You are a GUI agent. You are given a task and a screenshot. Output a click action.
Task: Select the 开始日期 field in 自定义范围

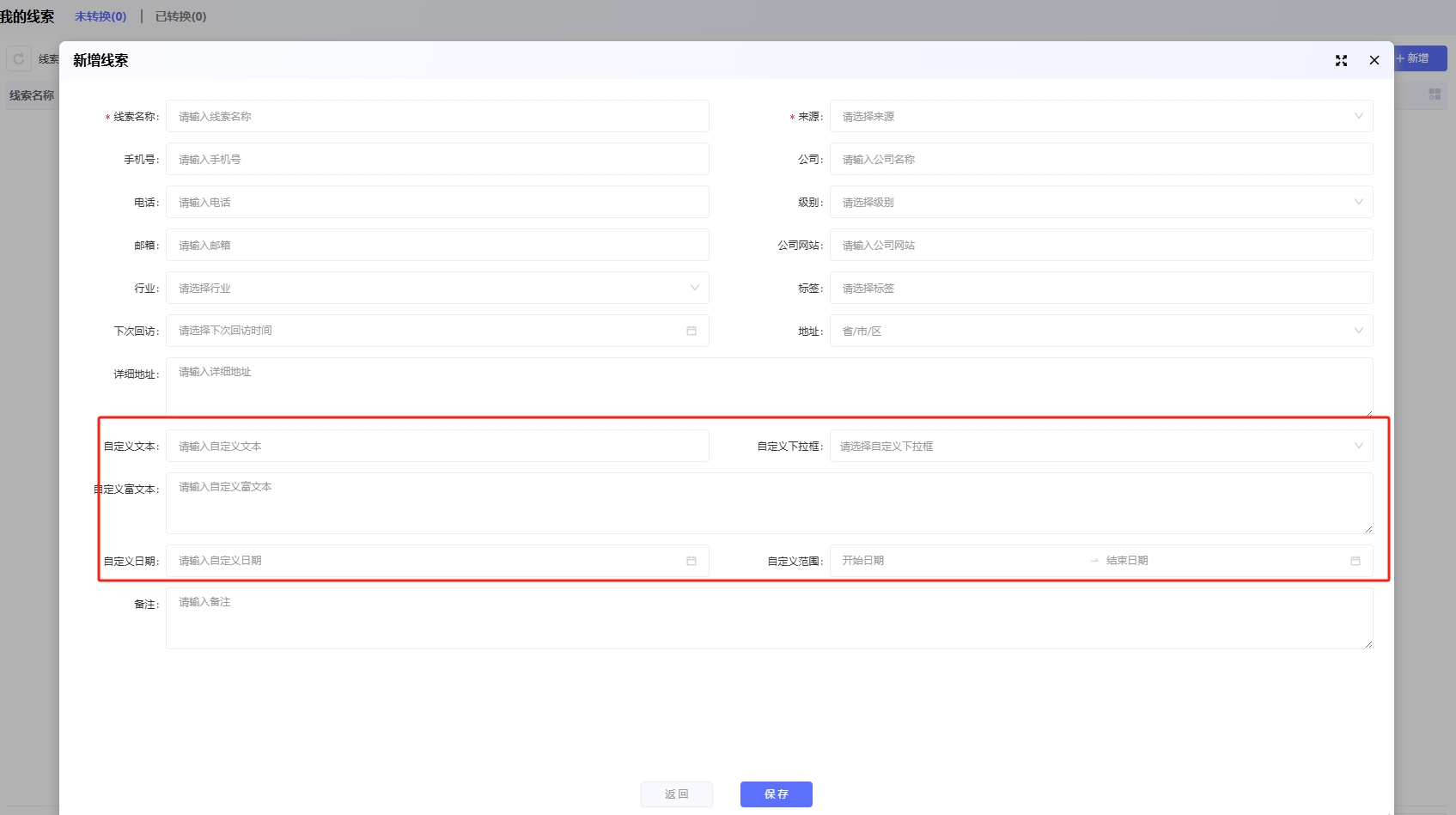click(x=953, y=561)
